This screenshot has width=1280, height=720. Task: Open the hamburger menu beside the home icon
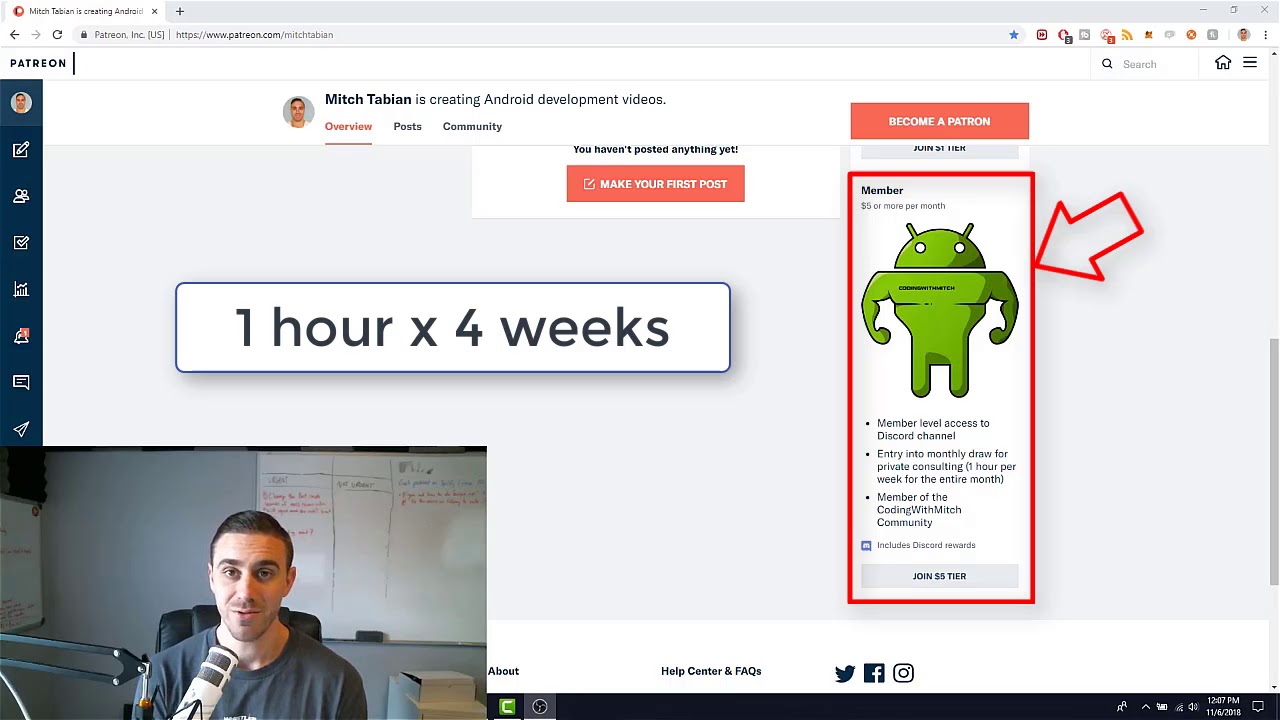[1250, 63]
